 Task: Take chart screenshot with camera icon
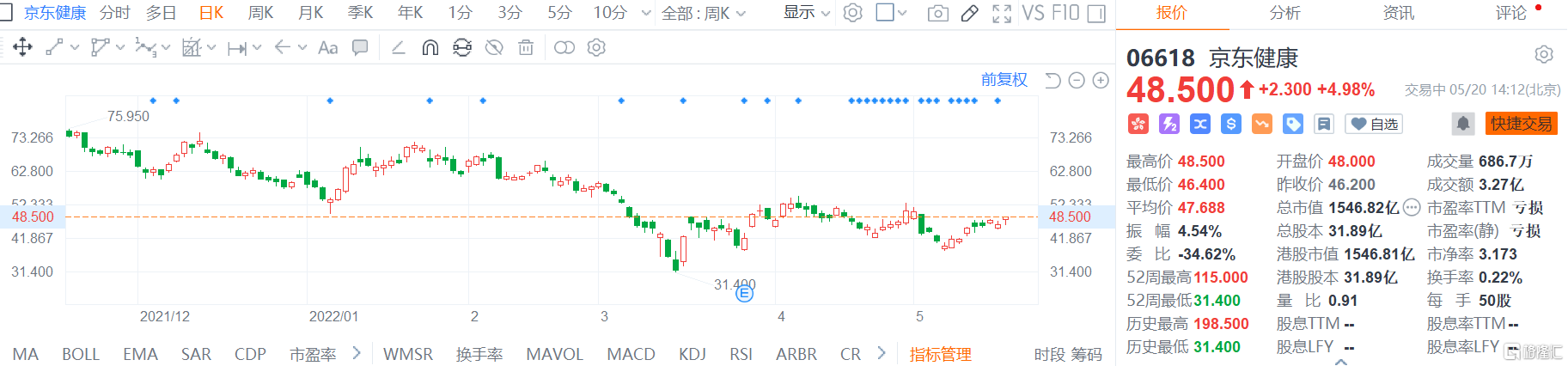(938, 13)
